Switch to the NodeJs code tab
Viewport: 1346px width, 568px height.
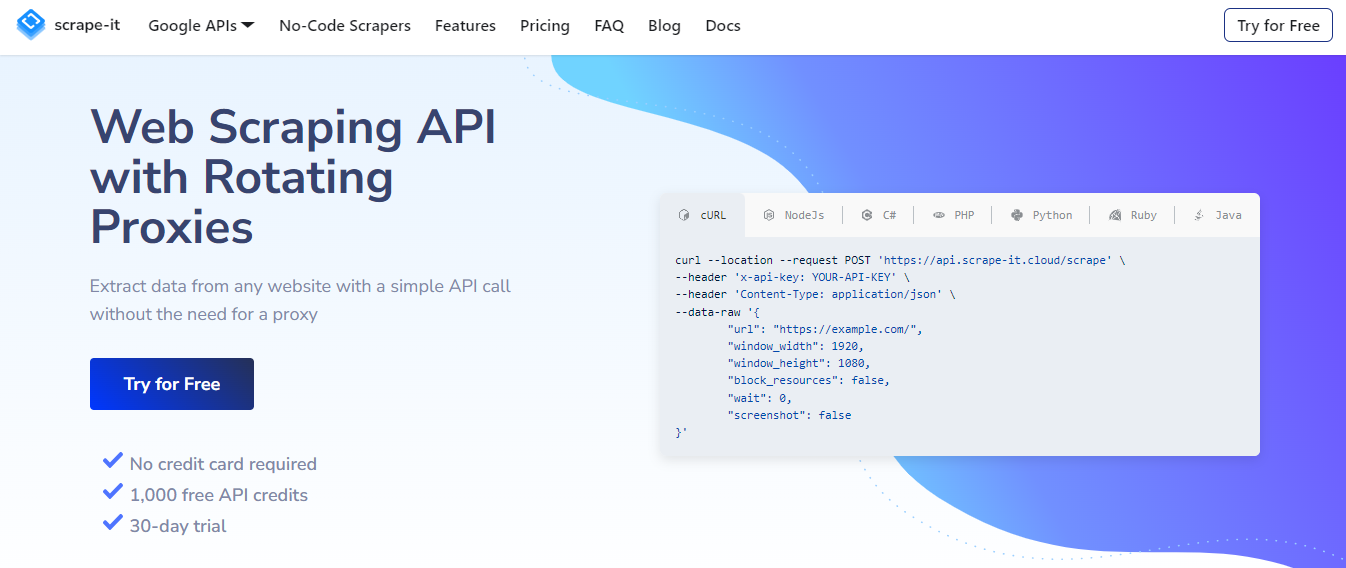click(793, 215)
